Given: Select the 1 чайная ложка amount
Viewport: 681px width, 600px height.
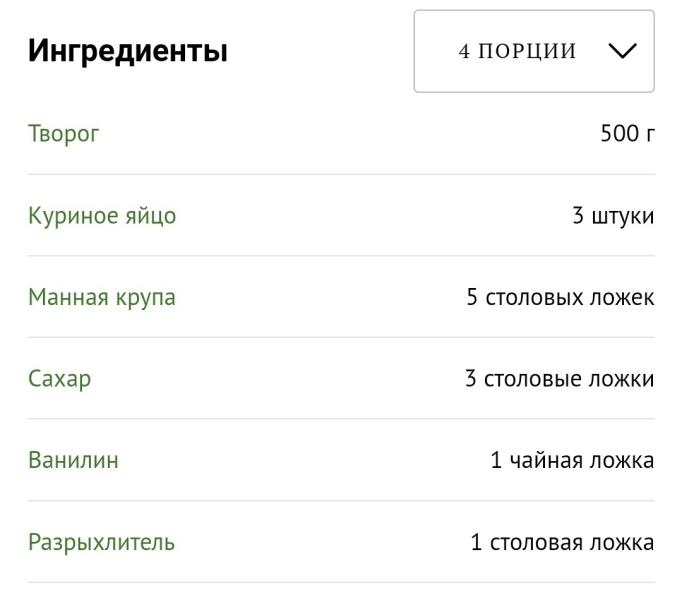Looking at the screenshot, I should (x=572, y=460).
